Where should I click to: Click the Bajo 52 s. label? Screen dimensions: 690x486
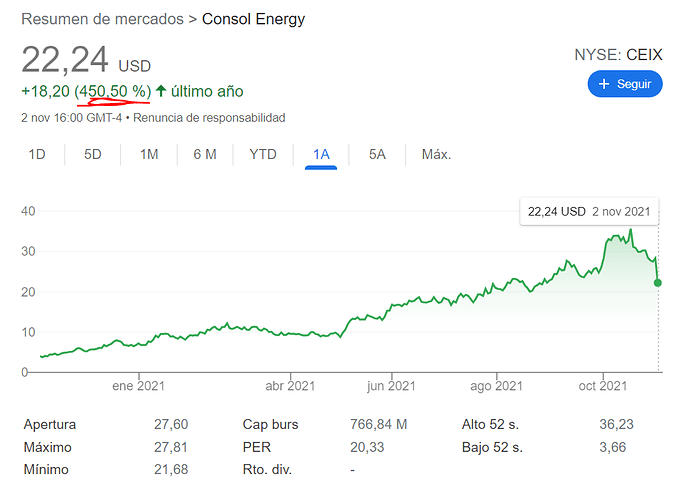[492, 447]
